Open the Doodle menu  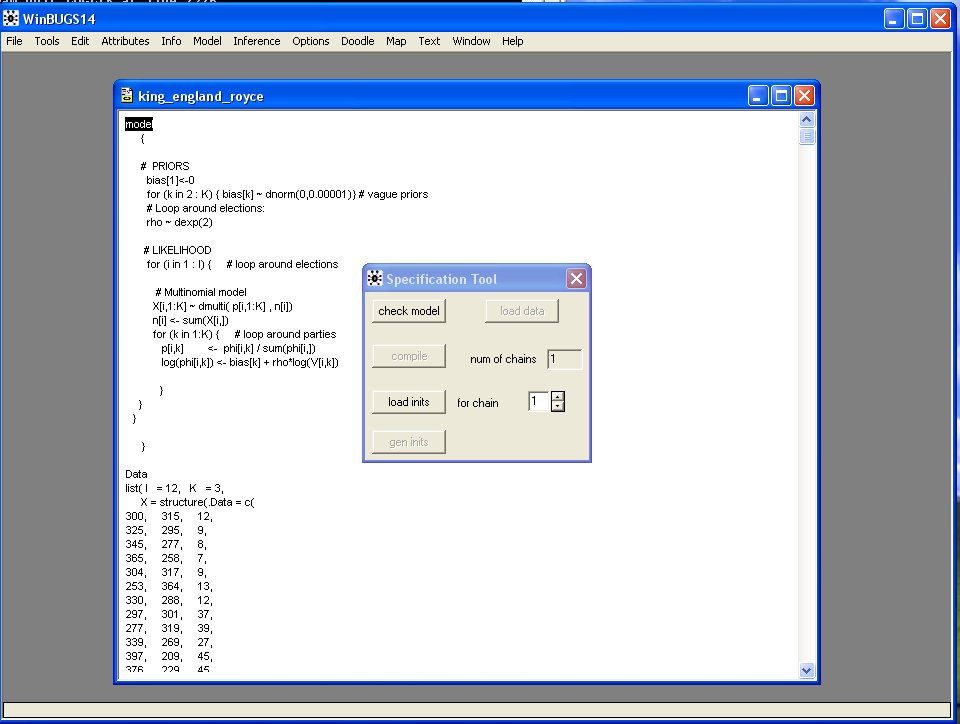(357, 41)
